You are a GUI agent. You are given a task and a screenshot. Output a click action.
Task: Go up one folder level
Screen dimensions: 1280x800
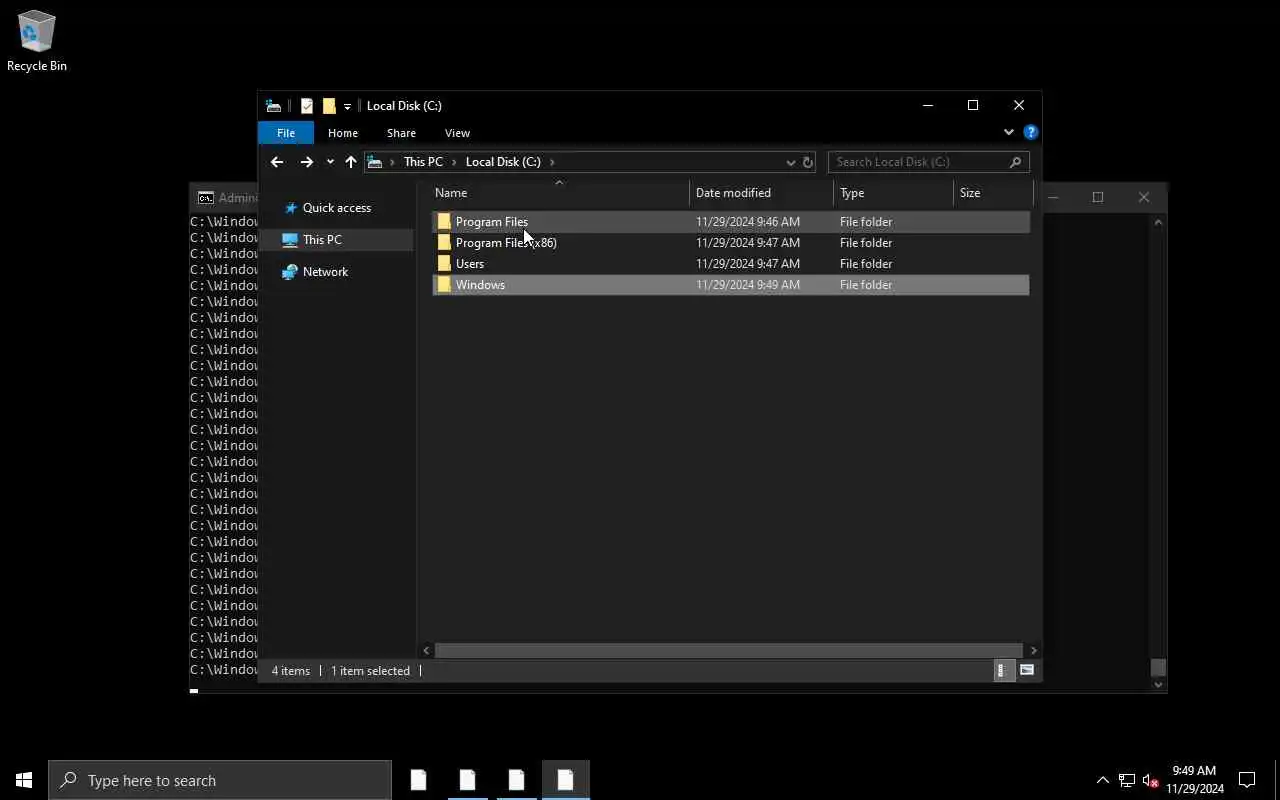(351, 162)
